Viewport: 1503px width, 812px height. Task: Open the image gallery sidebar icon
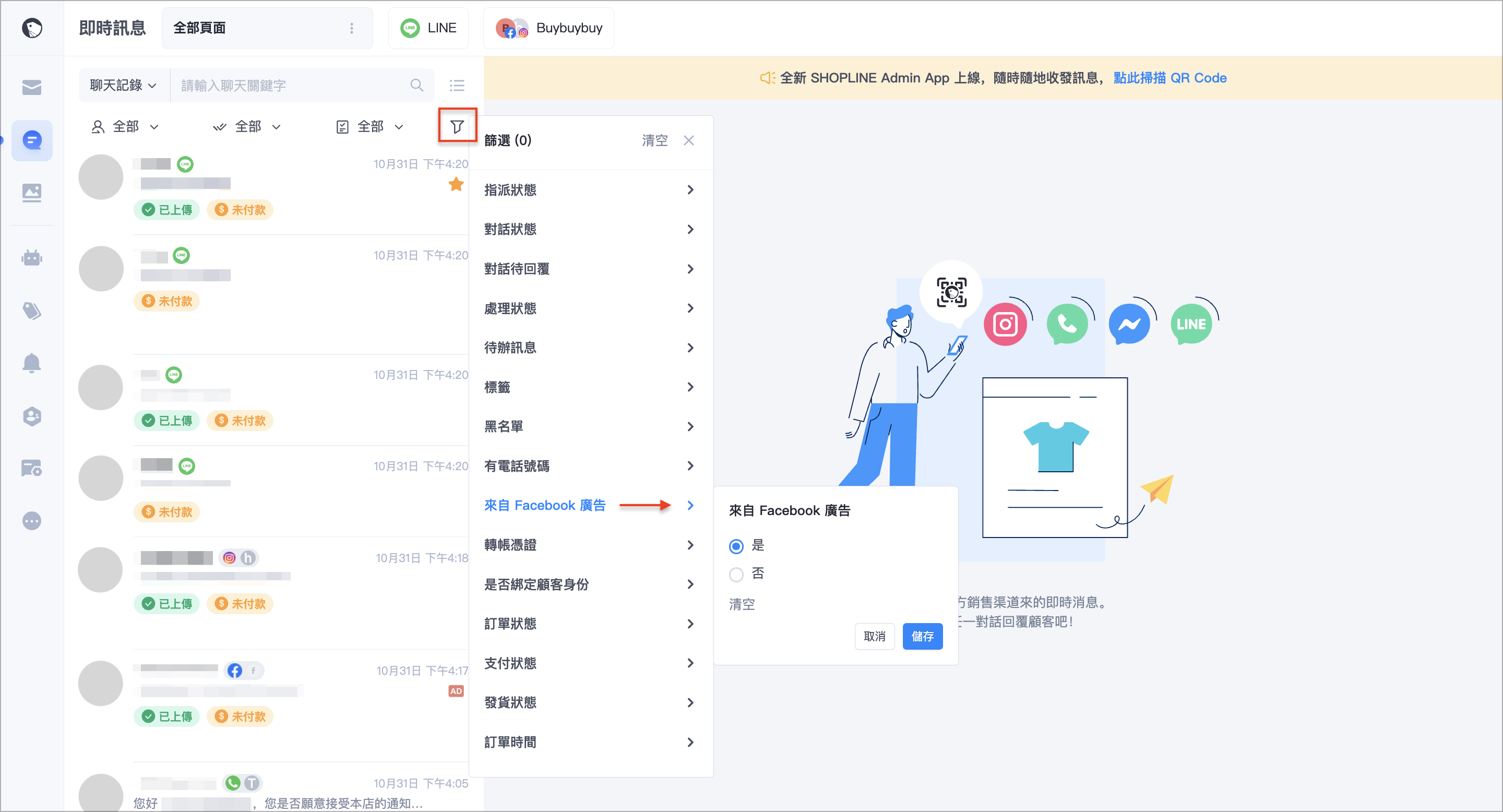pos(31,192)
